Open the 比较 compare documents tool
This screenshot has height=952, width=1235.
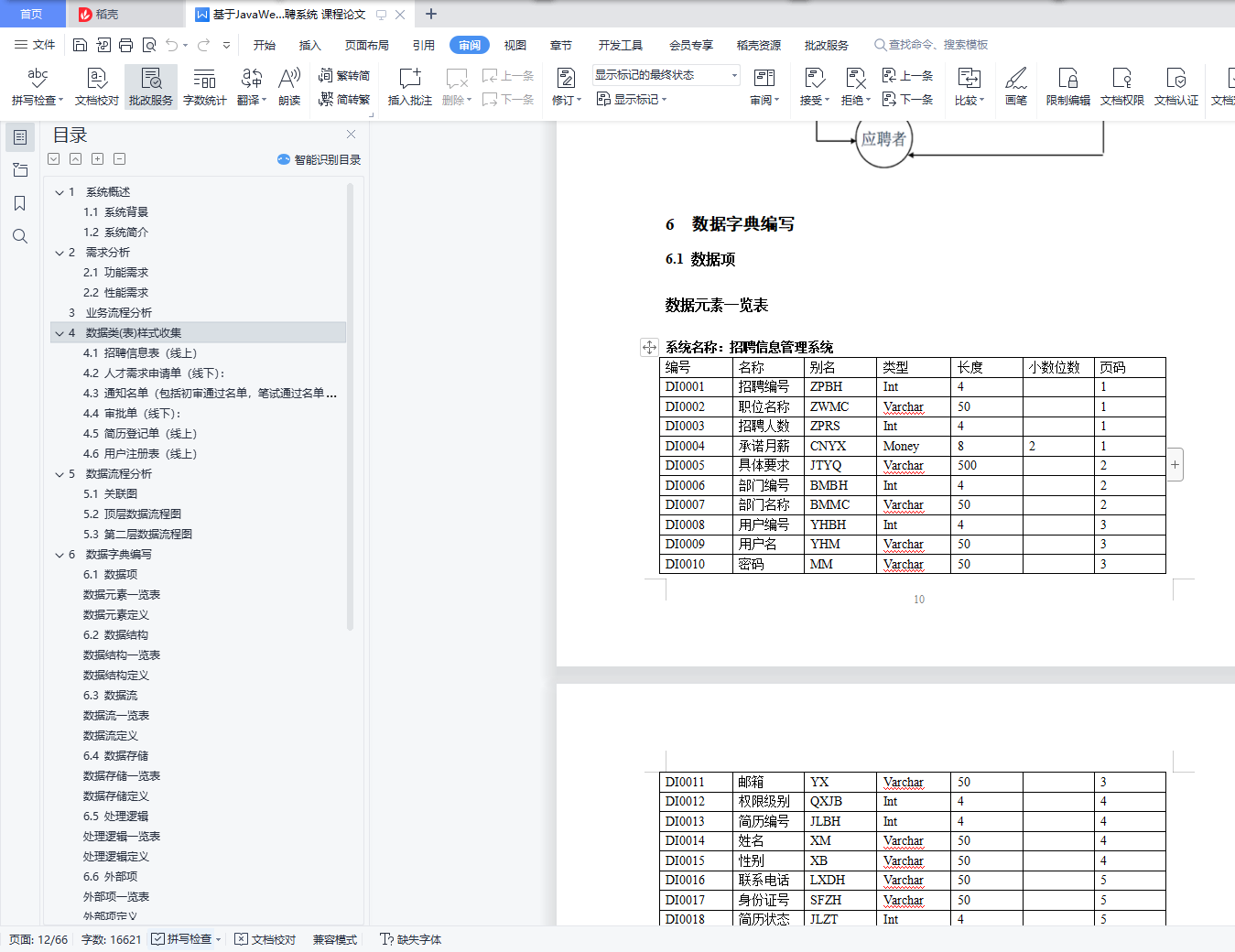(969, 87)
